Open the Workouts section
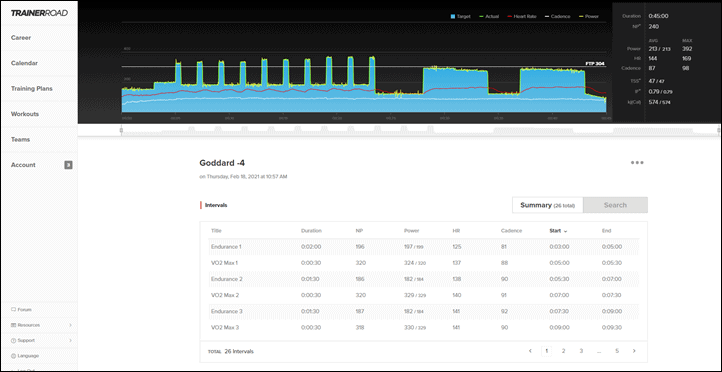722x372 pixels. (x=25, y=114)
